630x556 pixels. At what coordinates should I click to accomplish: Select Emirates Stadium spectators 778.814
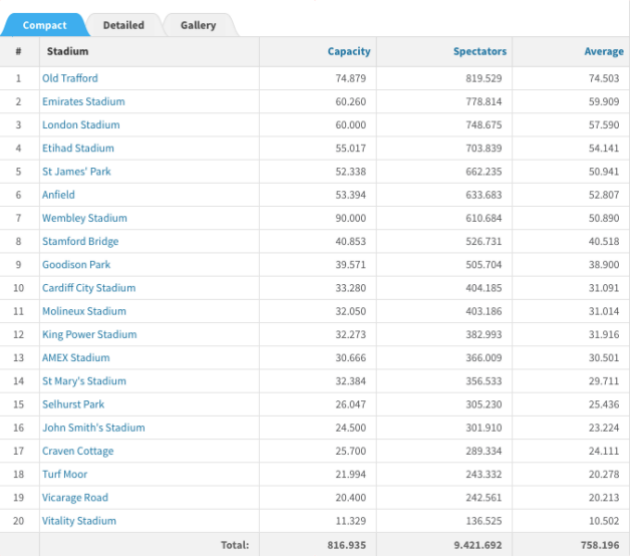(484, 102)
